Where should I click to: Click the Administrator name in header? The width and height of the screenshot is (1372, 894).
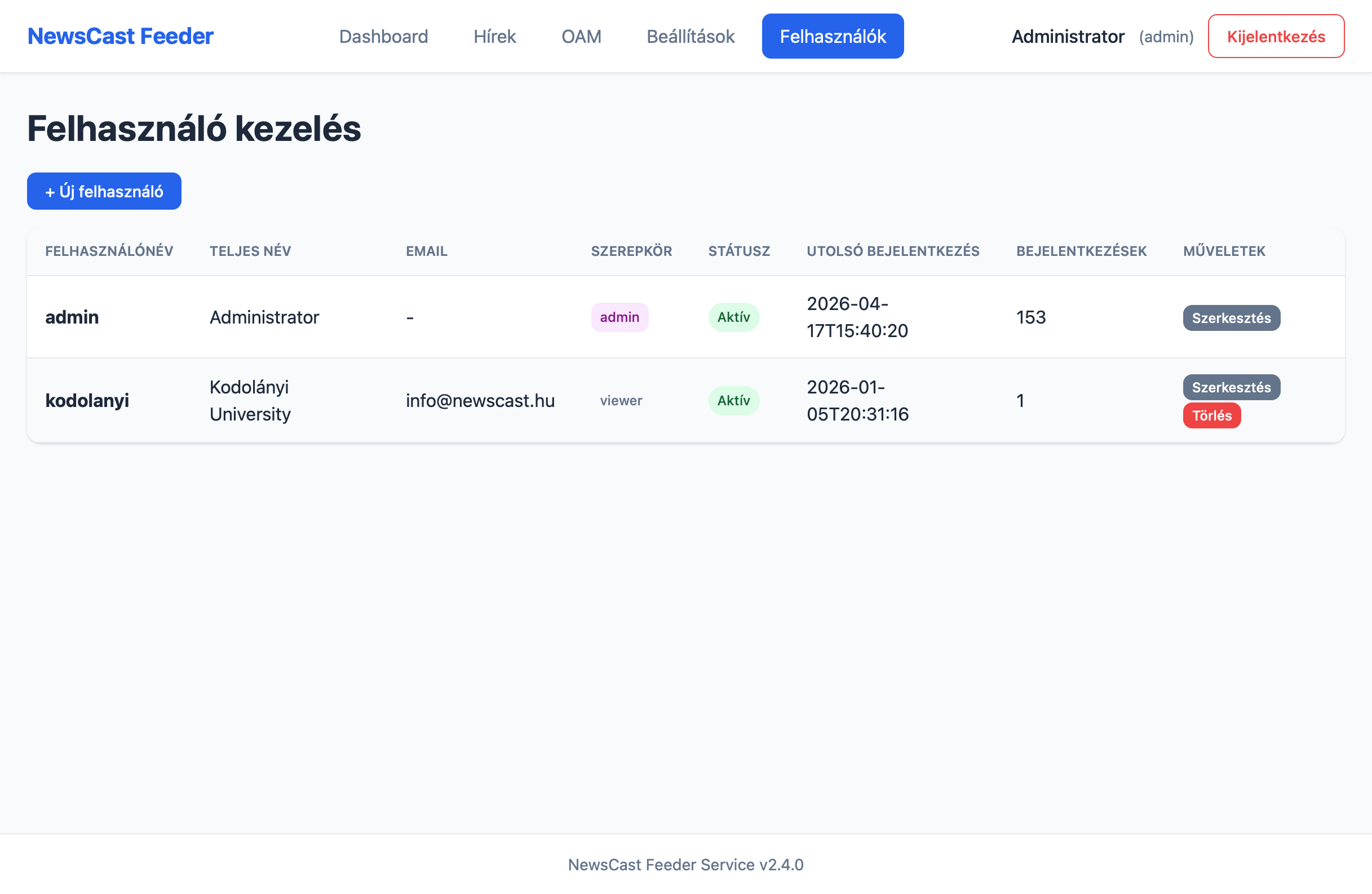(1068, 36)
